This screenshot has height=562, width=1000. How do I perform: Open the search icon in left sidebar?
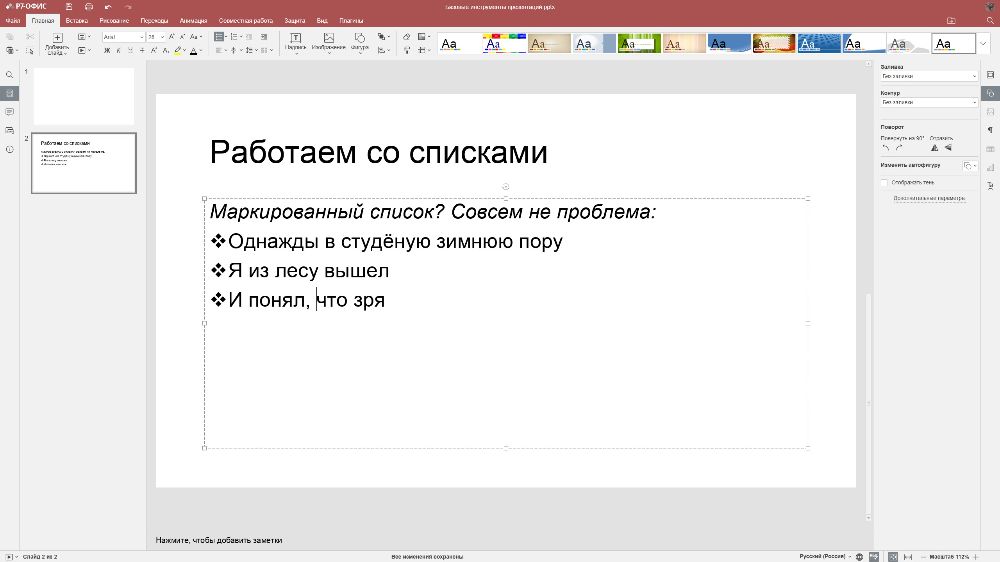9,75
